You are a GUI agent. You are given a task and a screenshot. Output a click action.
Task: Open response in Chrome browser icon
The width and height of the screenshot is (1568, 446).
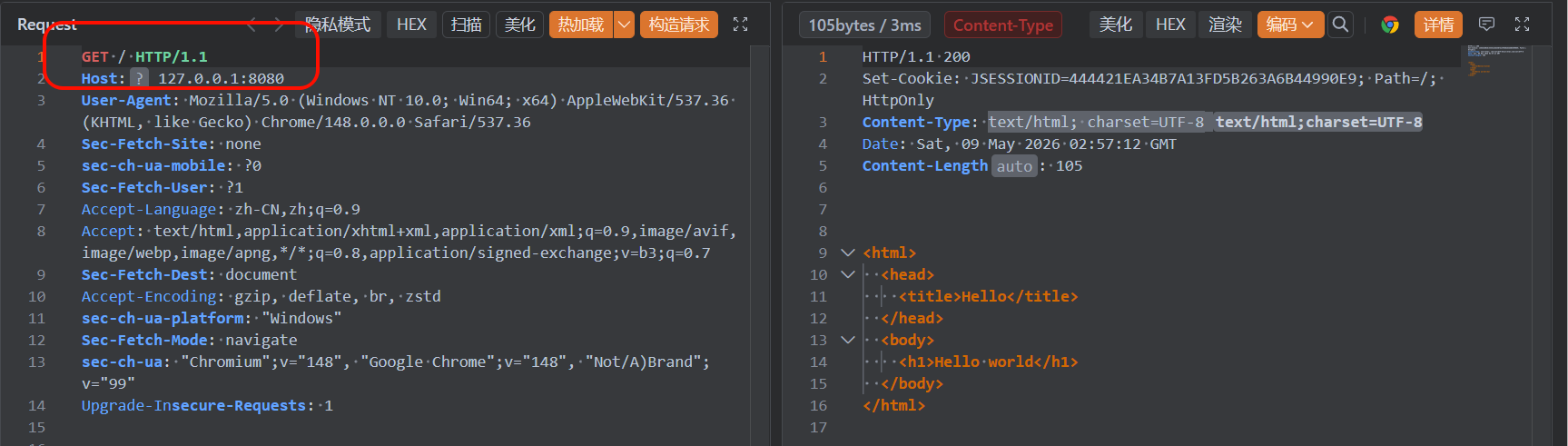1390,25
